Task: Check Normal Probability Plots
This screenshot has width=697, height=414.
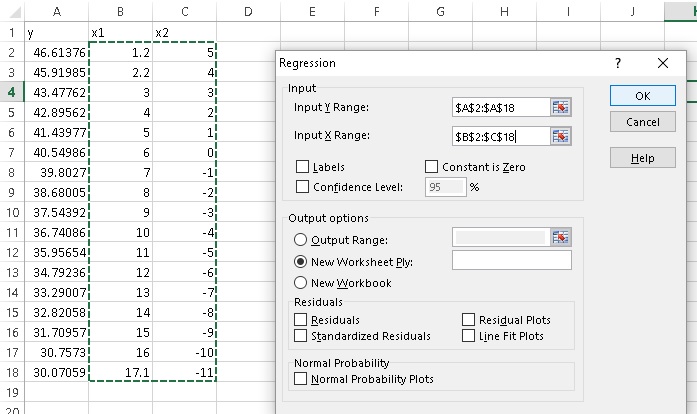Action: 302,379
